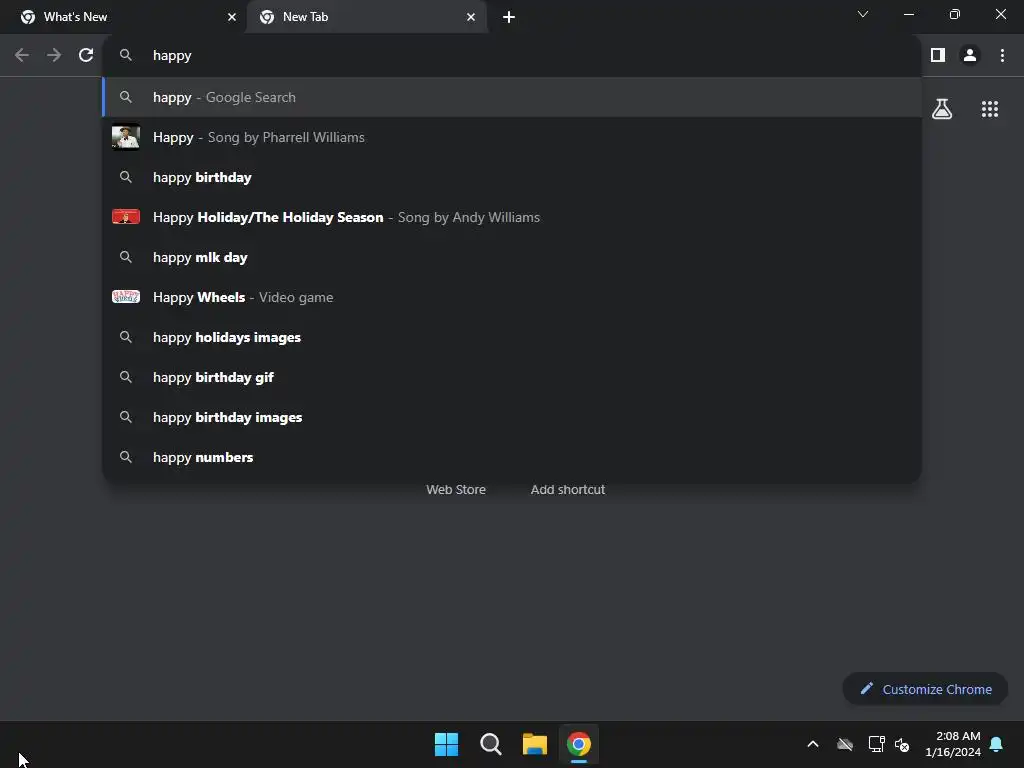1024x768 pixels.
Task: Click the muted speaker volume icon
Action: point(902,744)
